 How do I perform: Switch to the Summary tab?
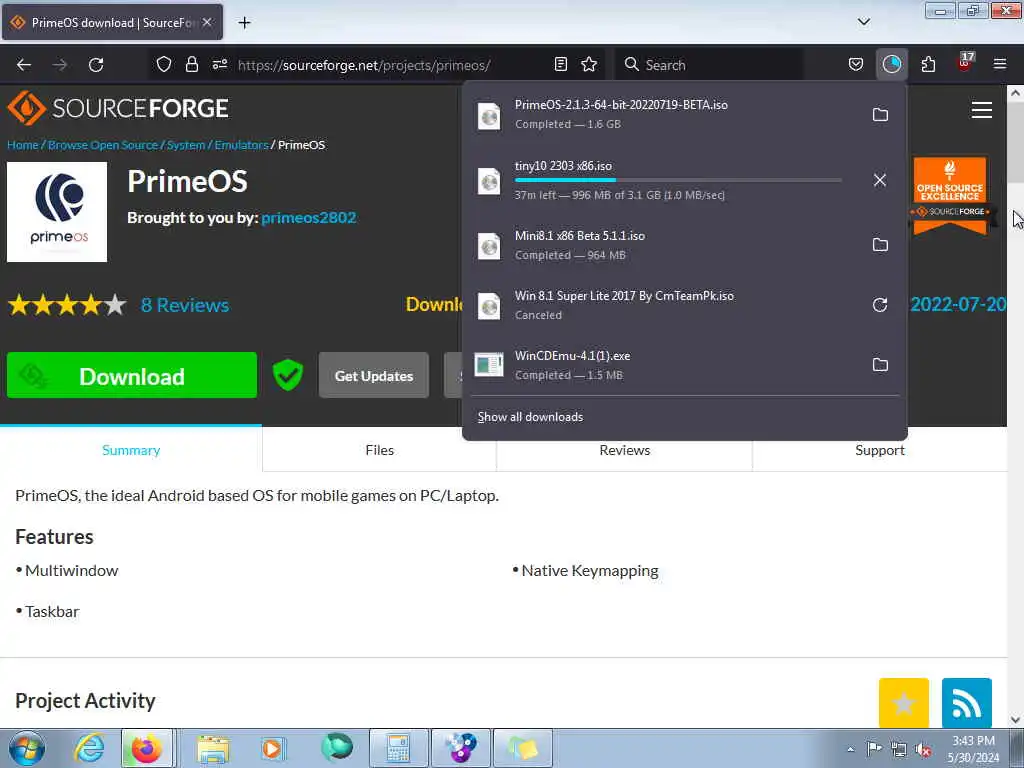[131, 450]
